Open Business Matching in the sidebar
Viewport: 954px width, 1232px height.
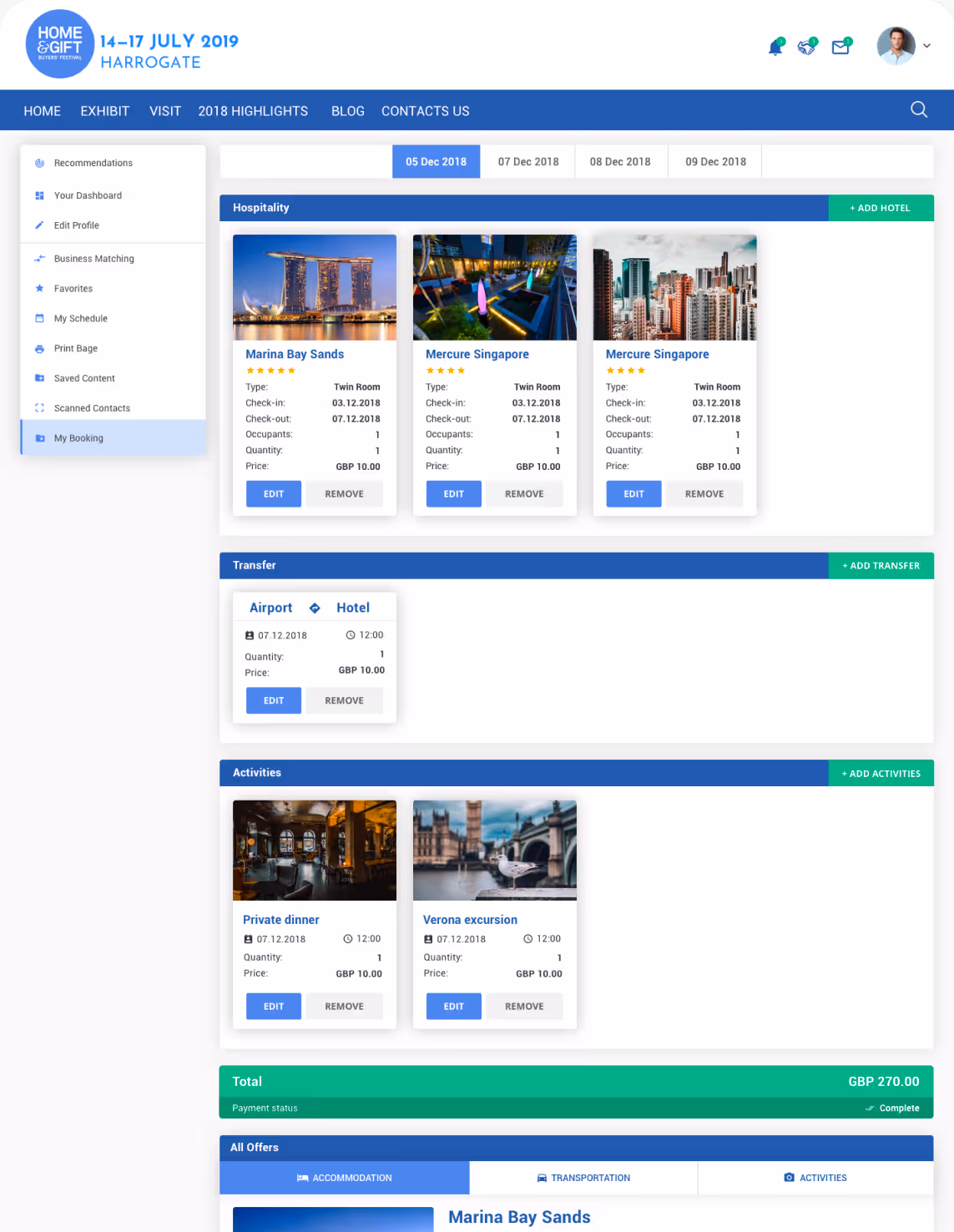tap(114, 259)
